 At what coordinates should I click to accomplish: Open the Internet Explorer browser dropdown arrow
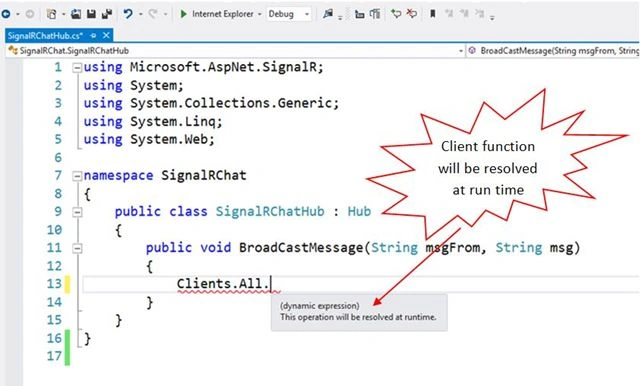tap(260, 14)
